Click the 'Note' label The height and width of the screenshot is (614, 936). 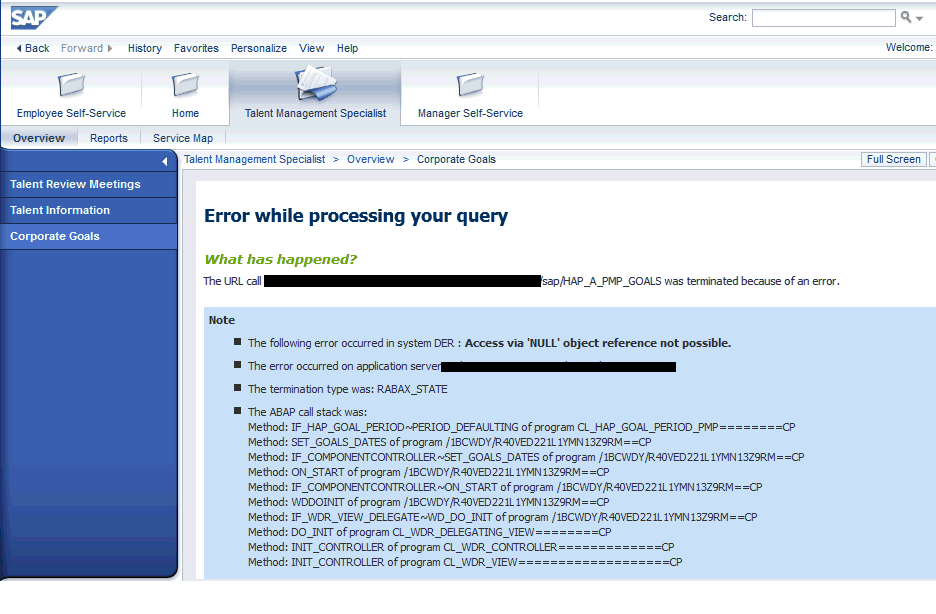[x=221, y=320]
